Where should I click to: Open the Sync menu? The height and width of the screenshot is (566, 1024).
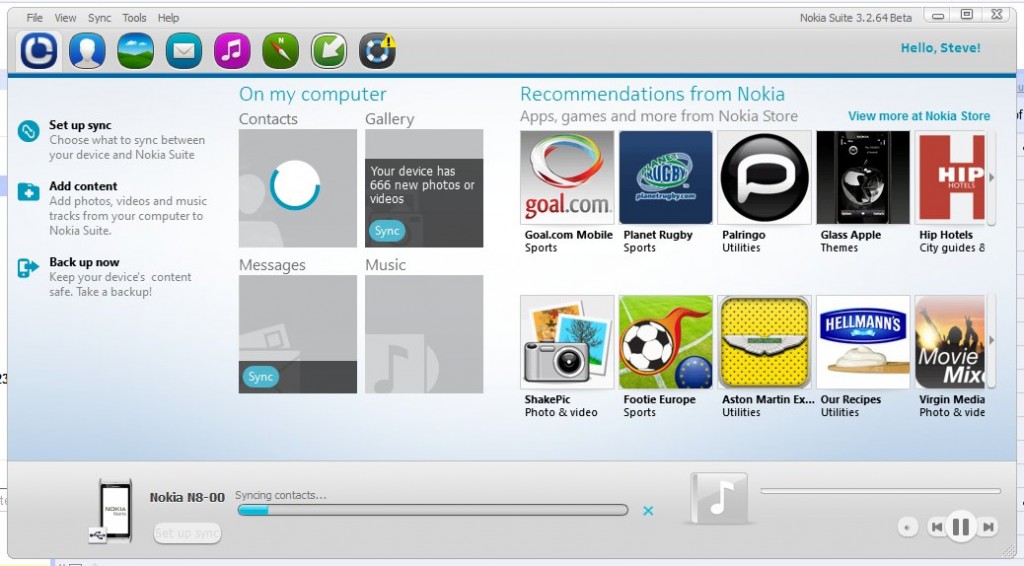click(99, 18)
